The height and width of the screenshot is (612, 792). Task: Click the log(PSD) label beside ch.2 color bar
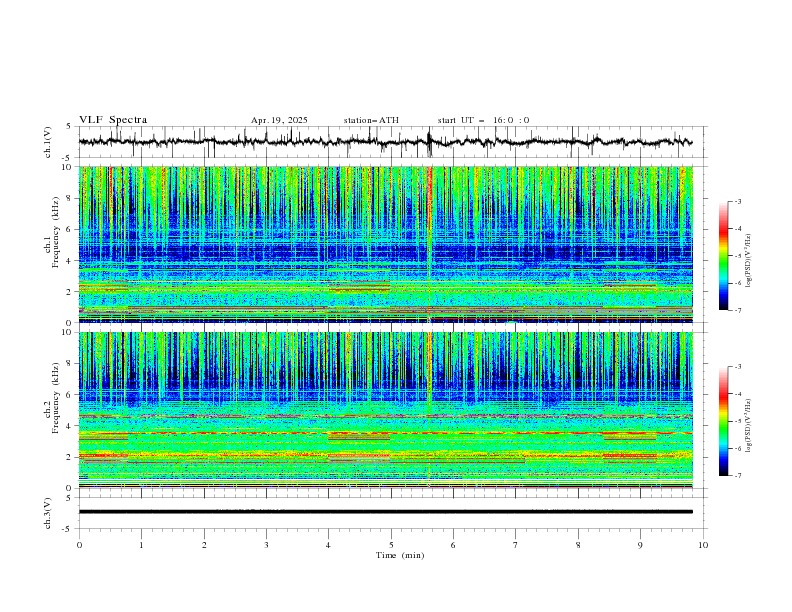click(x=748, y=426)
